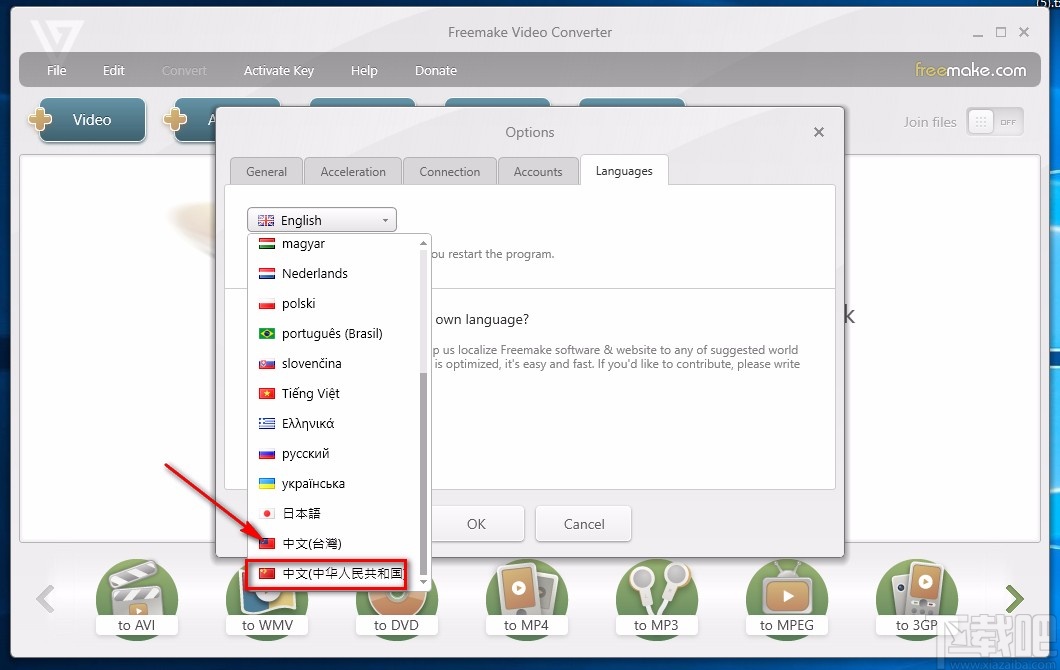
Task: Click the right navigation arrow for more formats
Action: point(1014,597)
